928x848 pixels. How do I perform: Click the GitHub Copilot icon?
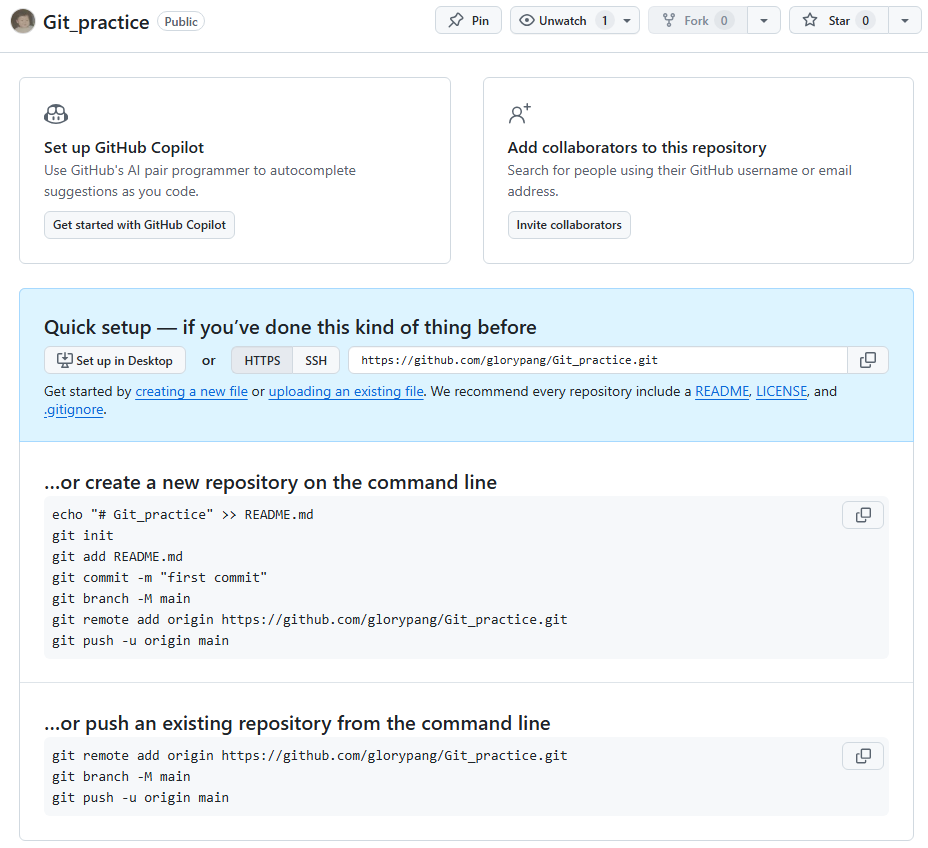[56, 114]
